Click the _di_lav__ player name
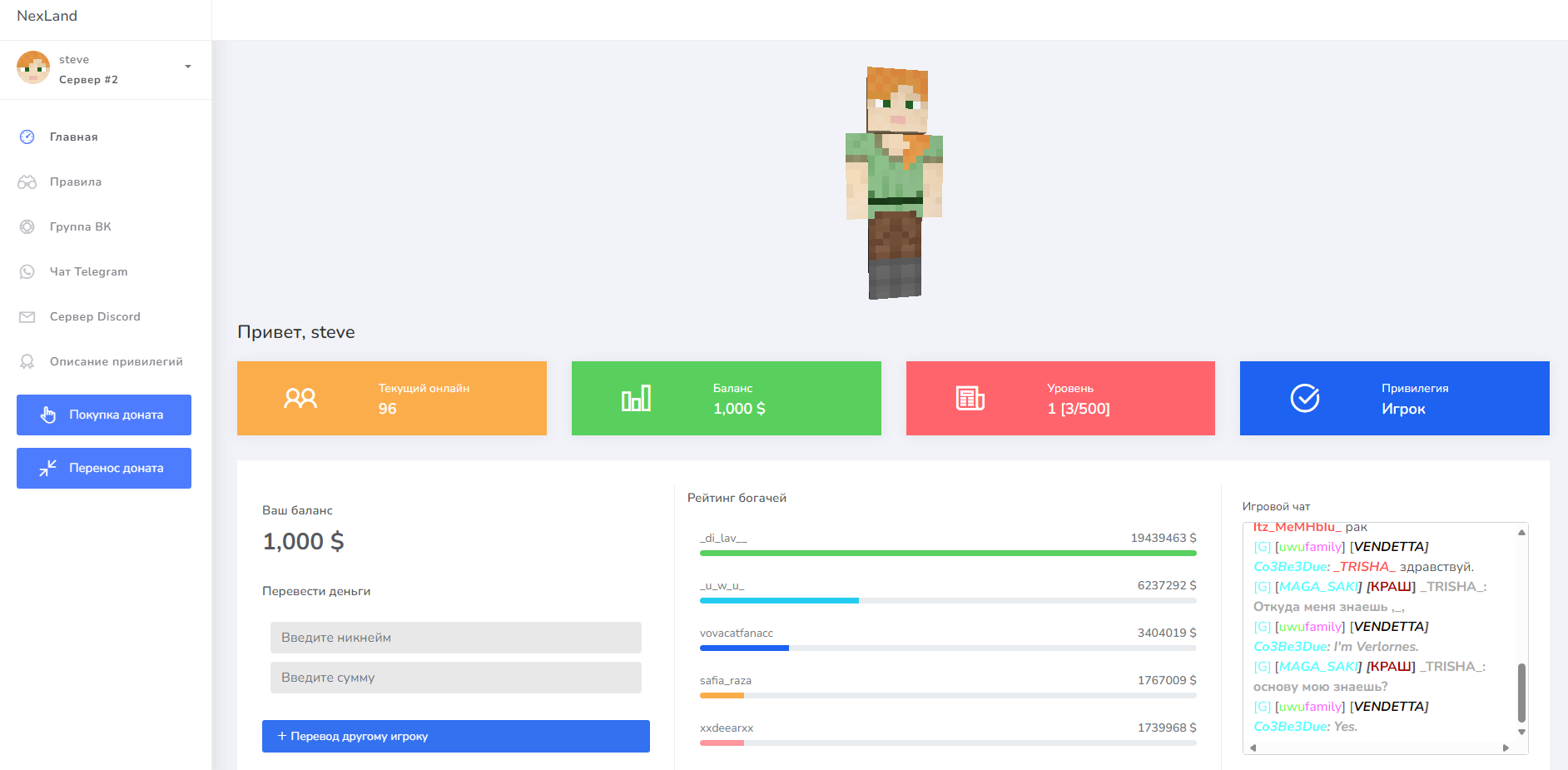 (723, 539)
